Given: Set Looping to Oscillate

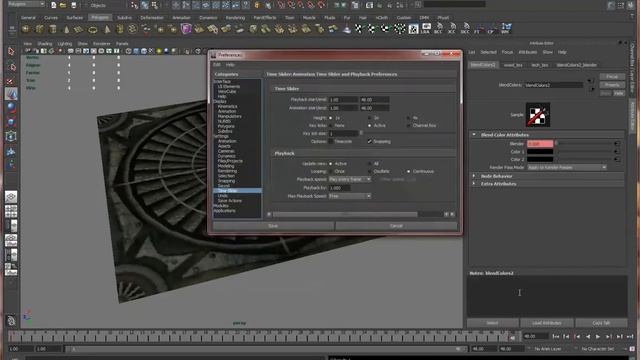Looking at the screenshot, I should 370,171.
